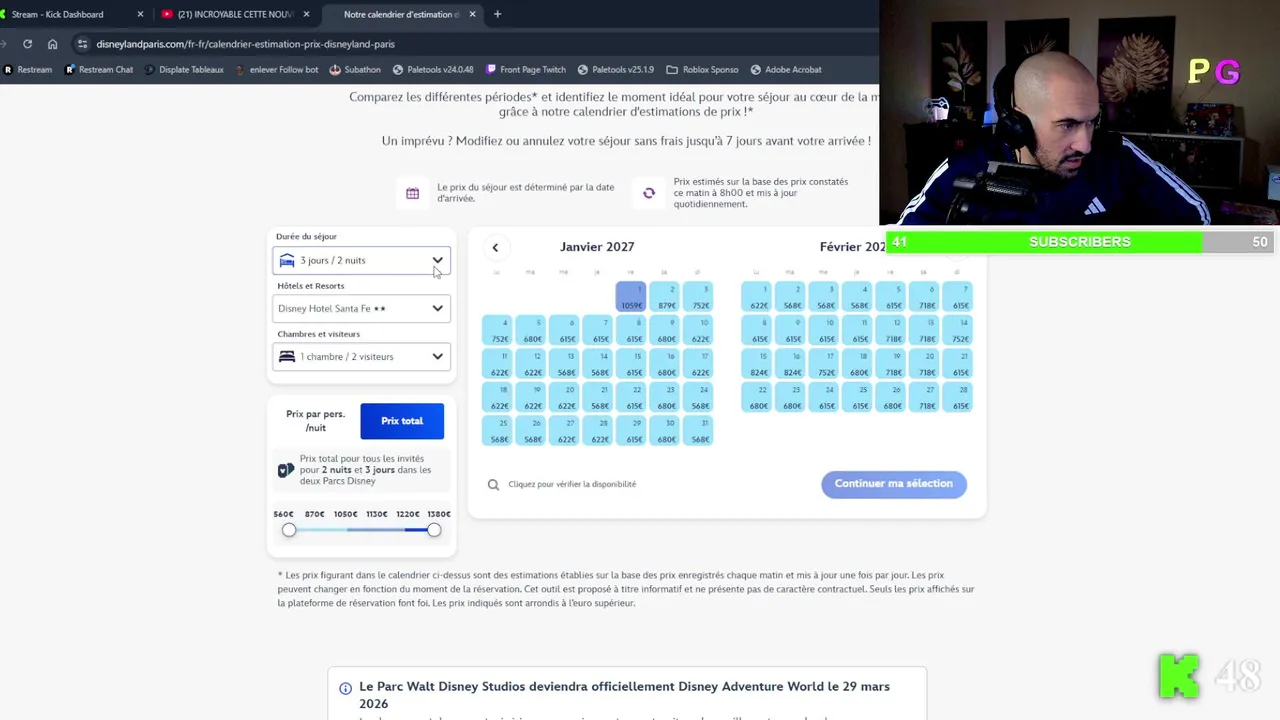Screen dimensions: 1280x720
Task: Click Continuer ma sélection button
Action: coord(894,483)
